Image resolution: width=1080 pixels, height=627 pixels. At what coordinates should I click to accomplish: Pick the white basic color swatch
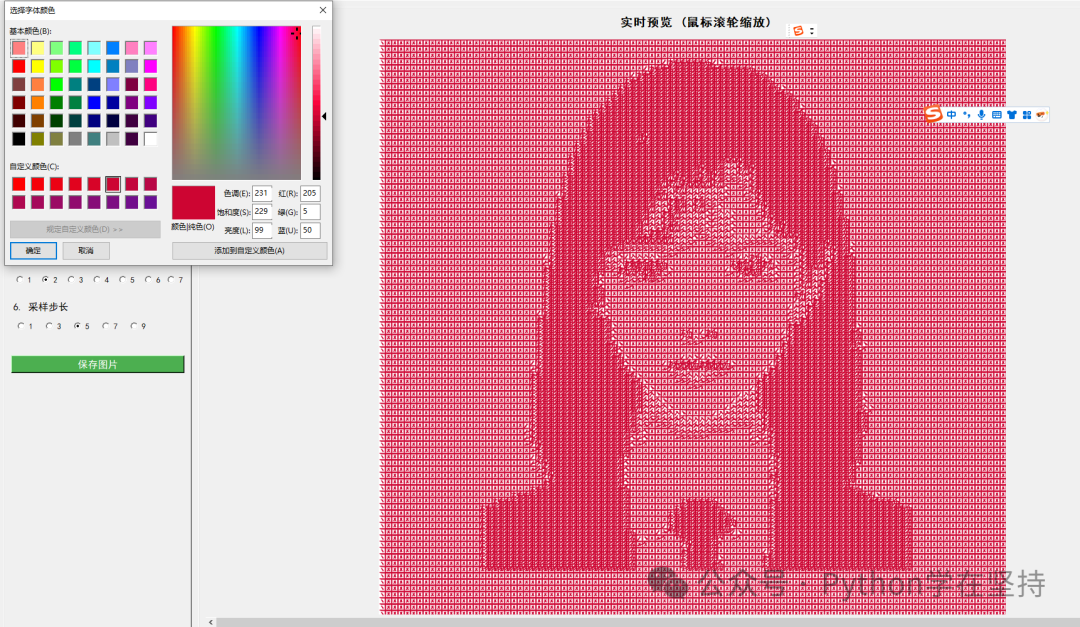pyautogui.click(x=150, y=138)
